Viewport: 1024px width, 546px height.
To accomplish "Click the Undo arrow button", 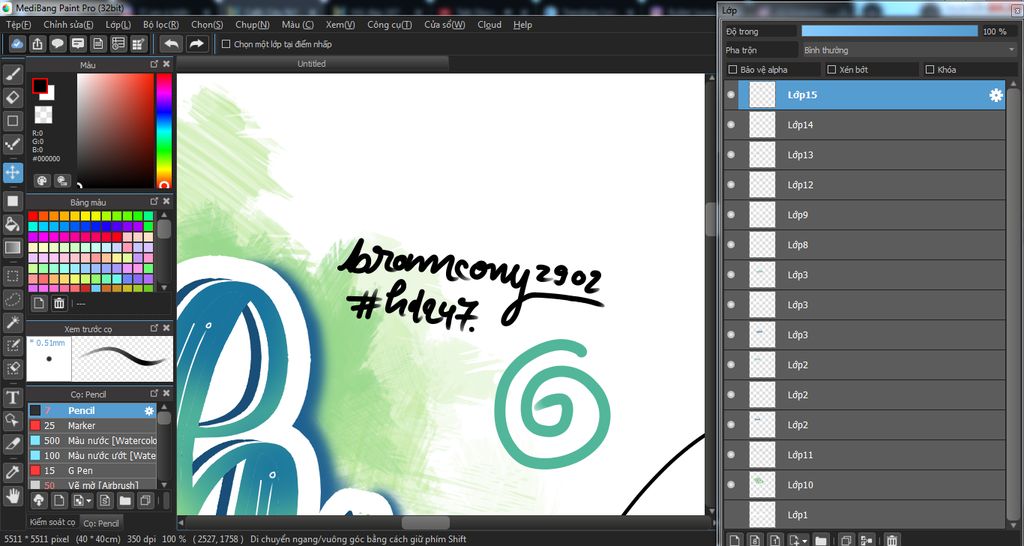I will pos(172,44).
